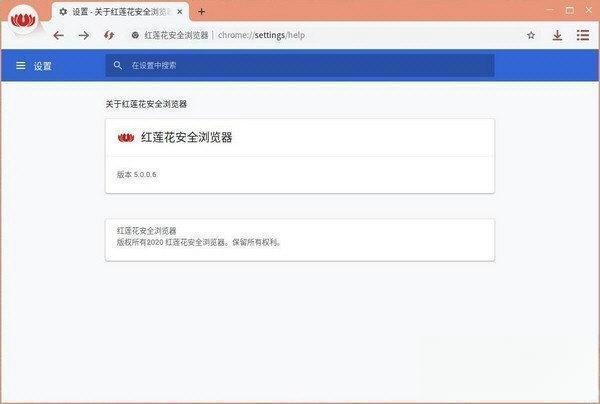Select the 设置 - 关于红莲花安全浏览器 tab

click(x=120, y=12)
